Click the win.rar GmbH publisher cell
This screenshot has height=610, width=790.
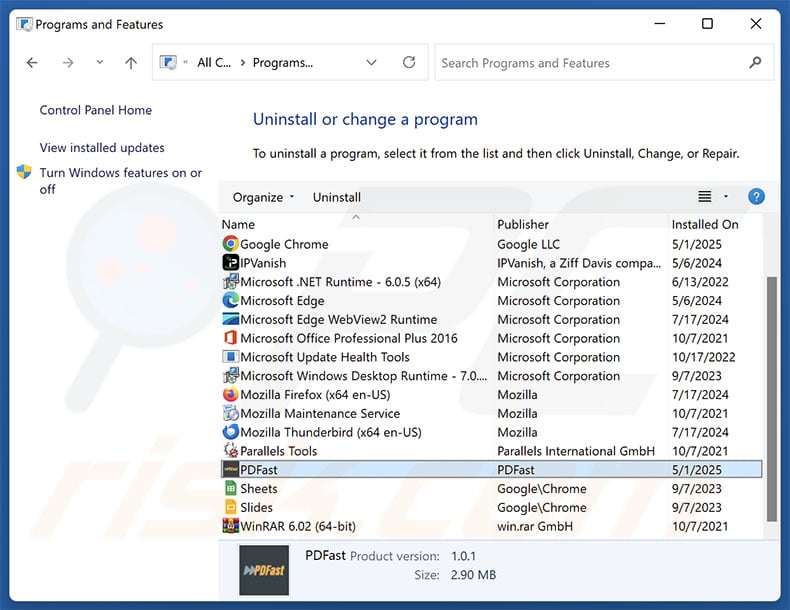(535, 526)
